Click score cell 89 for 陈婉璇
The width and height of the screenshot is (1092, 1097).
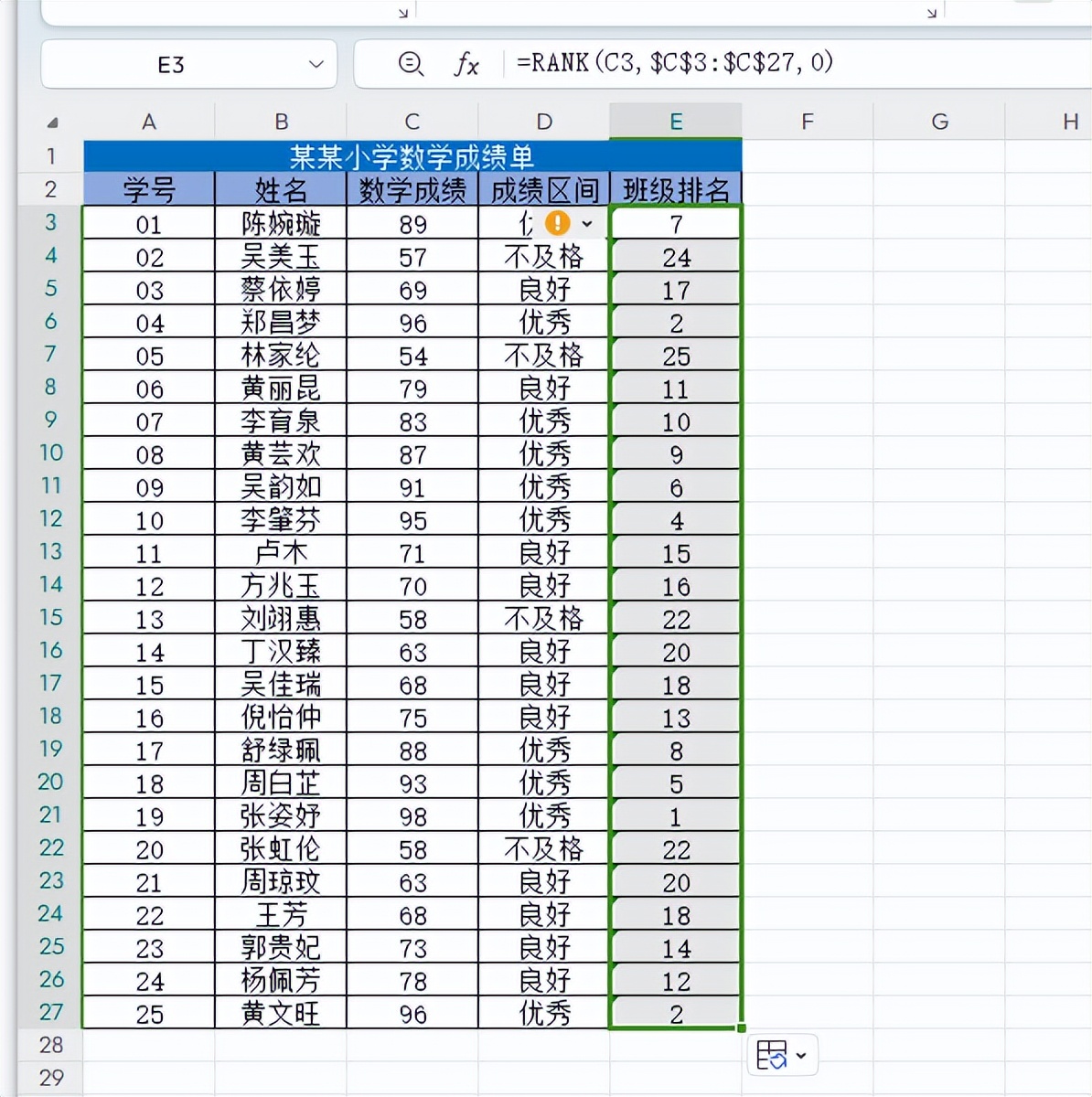[412, 223]
